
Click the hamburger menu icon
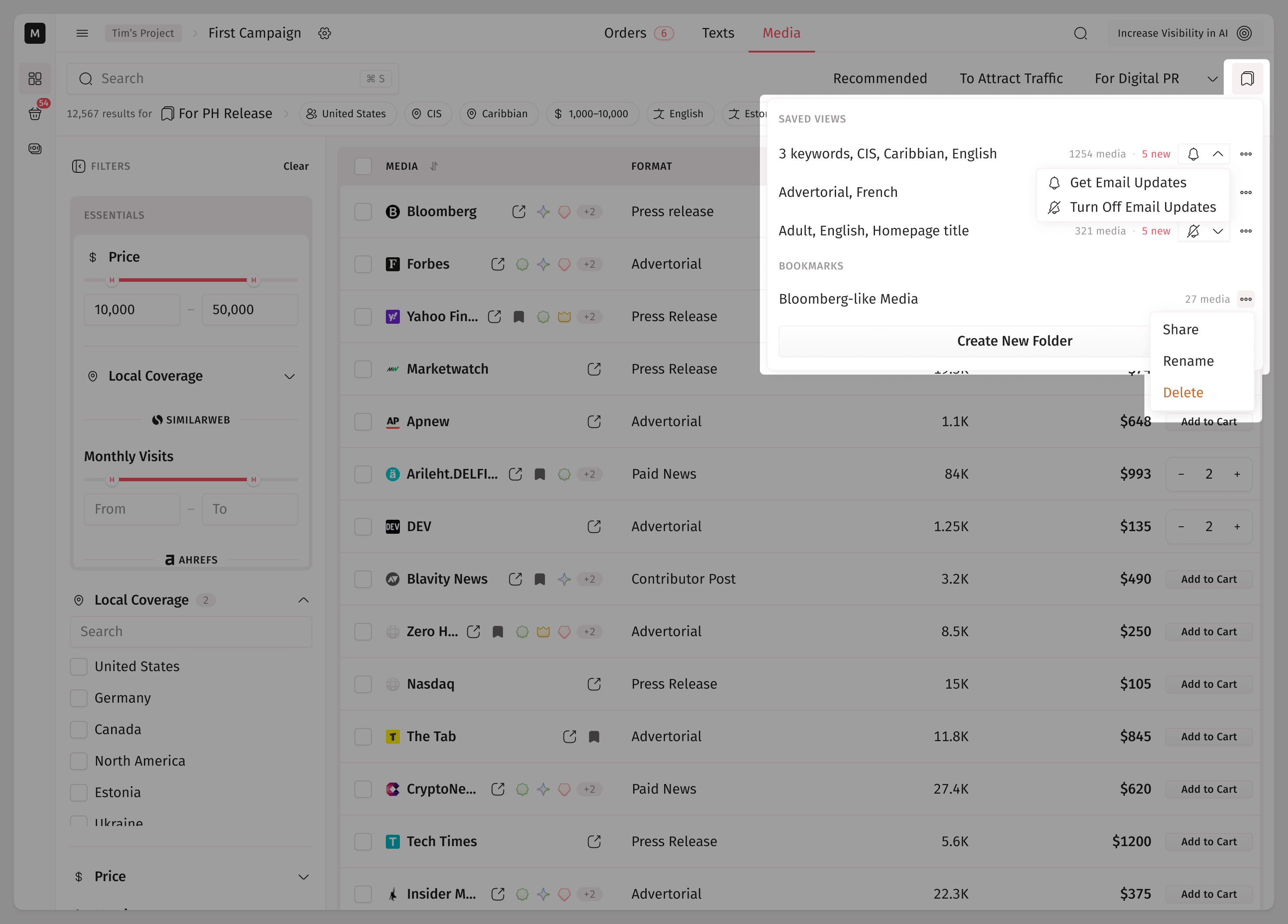pyautogui.click(x=82, y=34)
